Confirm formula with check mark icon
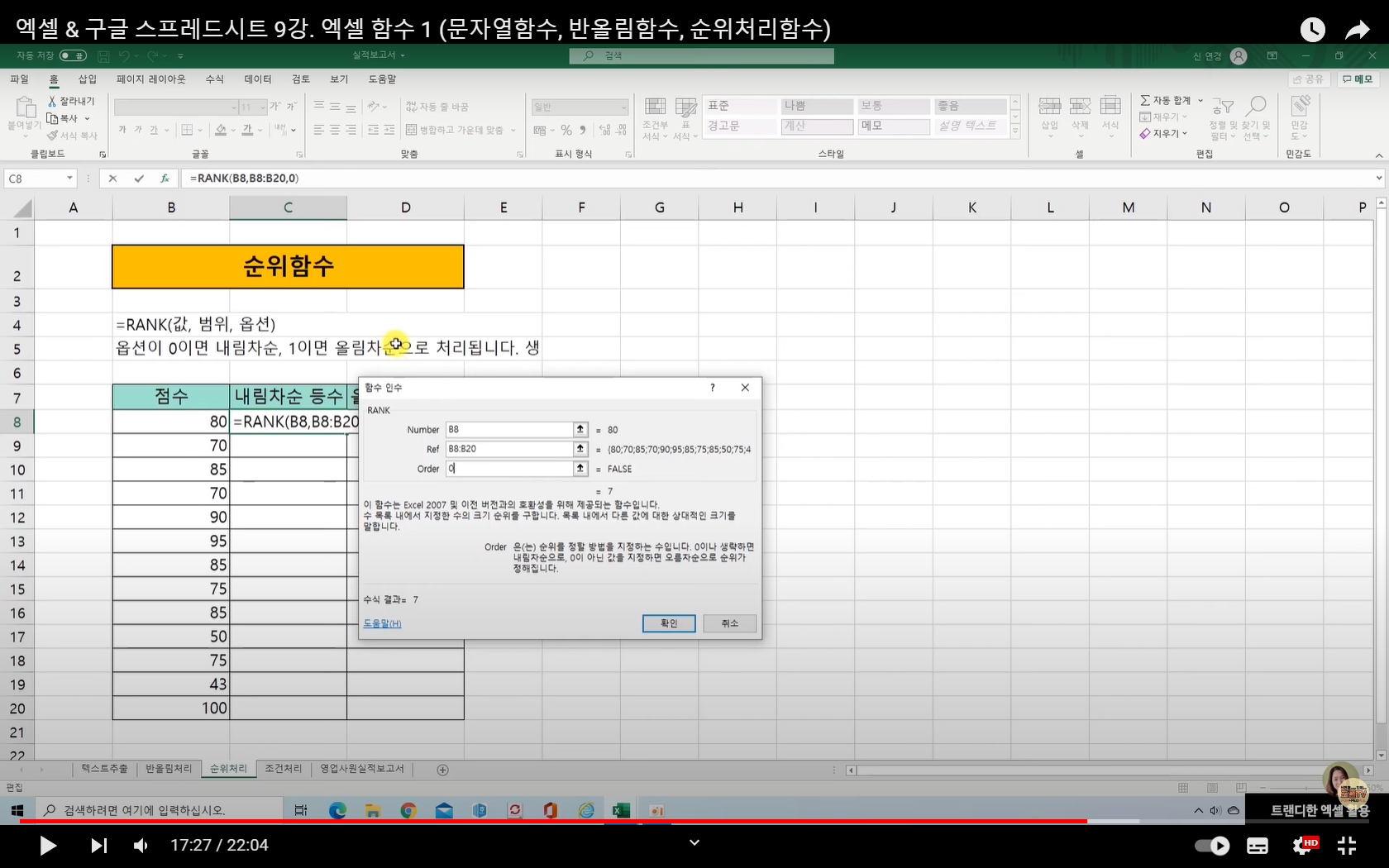This screenshot has height=868, width=1389. [x=139, y=178]
